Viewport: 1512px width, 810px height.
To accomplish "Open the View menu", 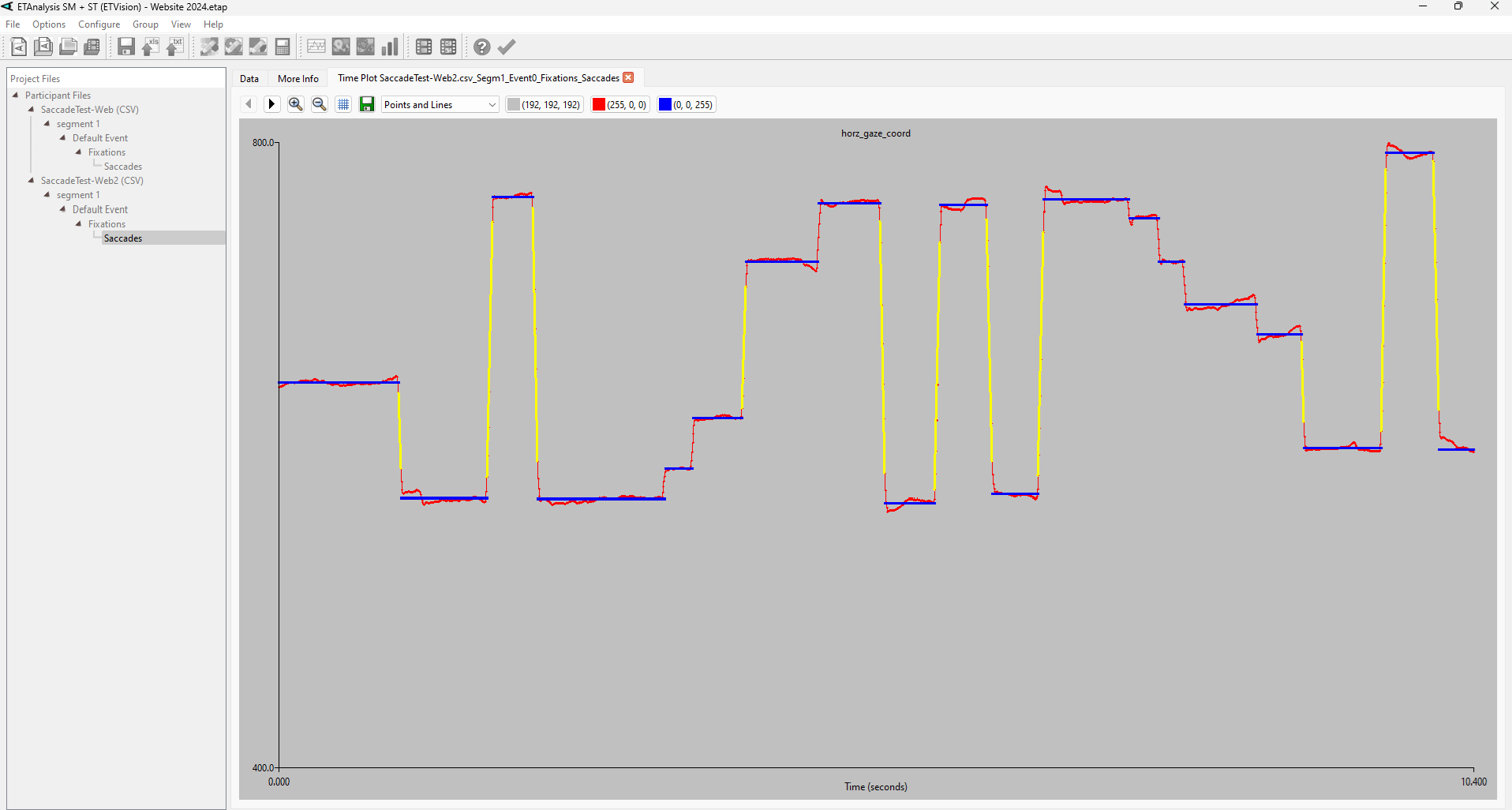I will 181,24.
